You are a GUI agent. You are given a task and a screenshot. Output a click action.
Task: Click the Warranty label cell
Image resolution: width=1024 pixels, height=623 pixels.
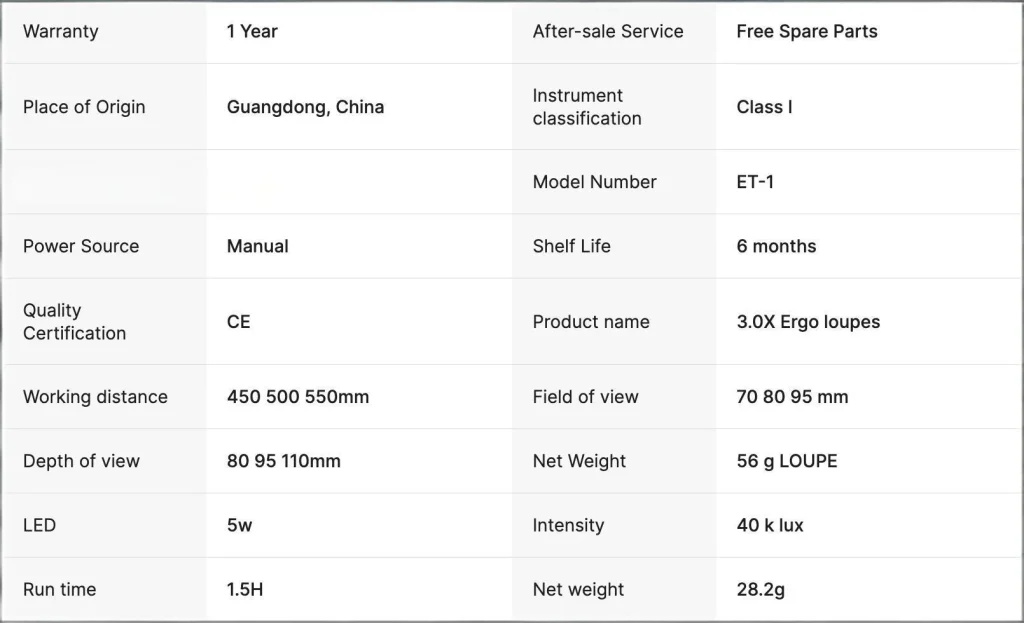(61, 31)
